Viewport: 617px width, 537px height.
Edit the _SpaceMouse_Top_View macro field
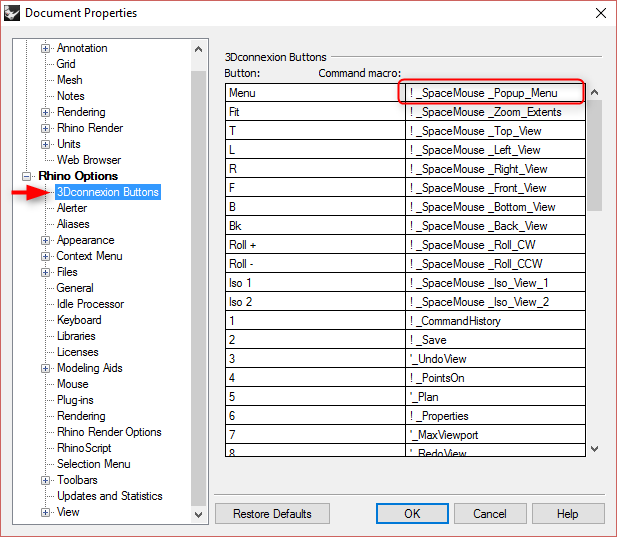(x=495, y=131)
